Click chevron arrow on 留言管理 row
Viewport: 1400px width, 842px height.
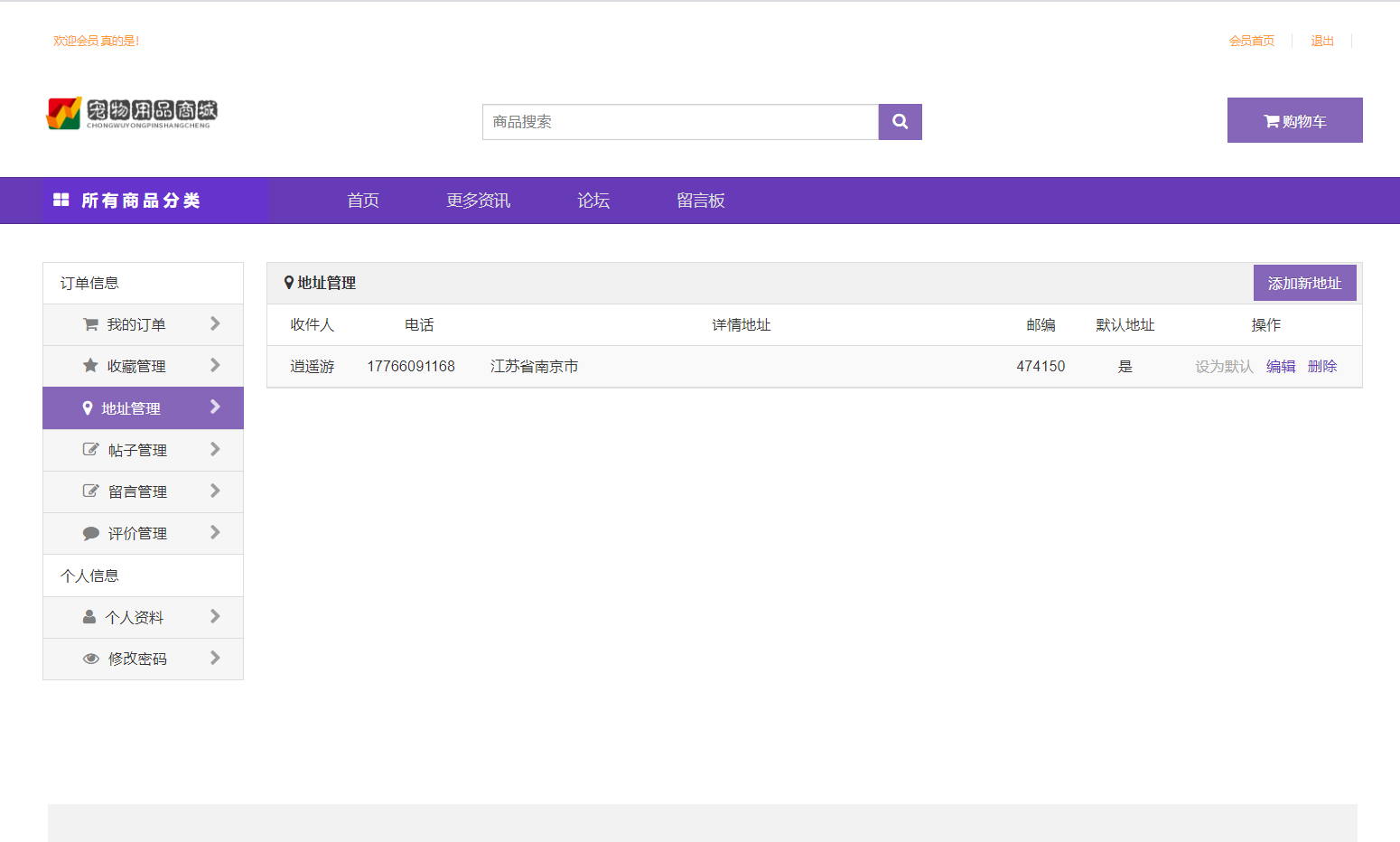(215, 491)
